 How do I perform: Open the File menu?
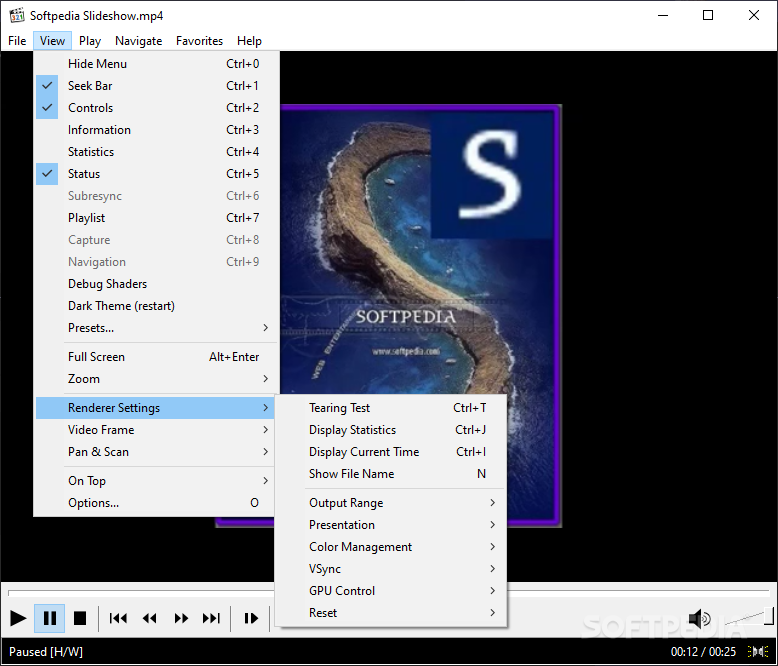tap(17, 41)
